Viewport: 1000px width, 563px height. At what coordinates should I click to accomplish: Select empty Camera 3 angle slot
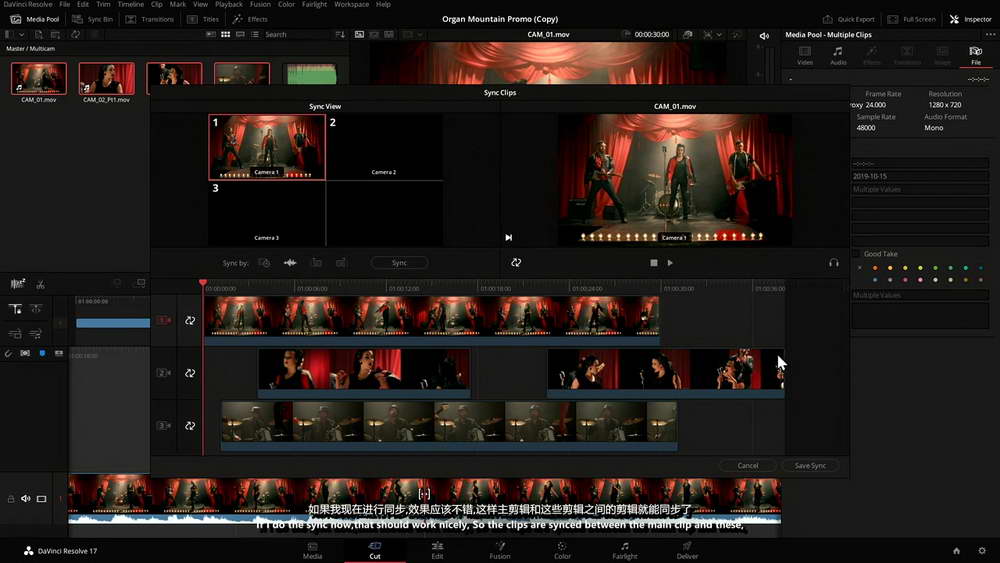tap(267, 214)
